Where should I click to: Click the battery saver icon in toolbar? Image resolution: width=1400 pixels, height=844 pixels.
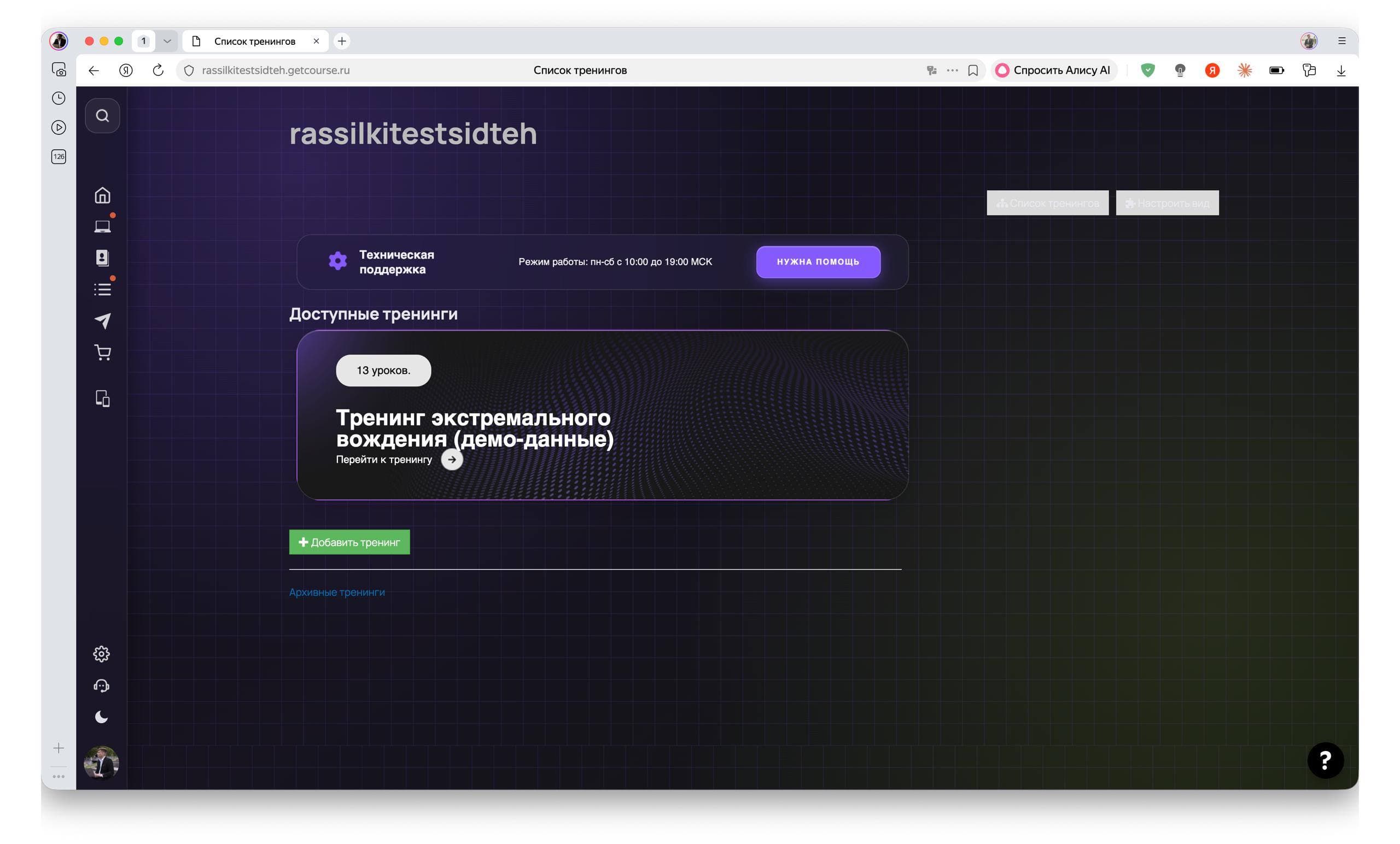1277,71
